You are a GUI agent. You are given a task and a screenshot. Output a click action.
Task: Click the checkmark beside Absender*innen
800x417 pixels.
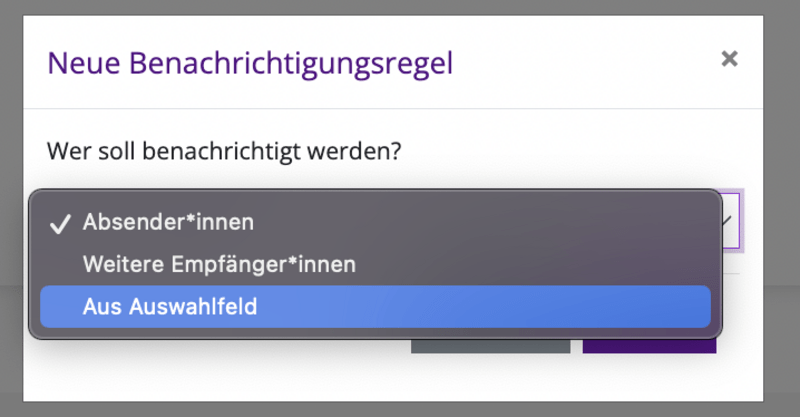coord(59,223)
